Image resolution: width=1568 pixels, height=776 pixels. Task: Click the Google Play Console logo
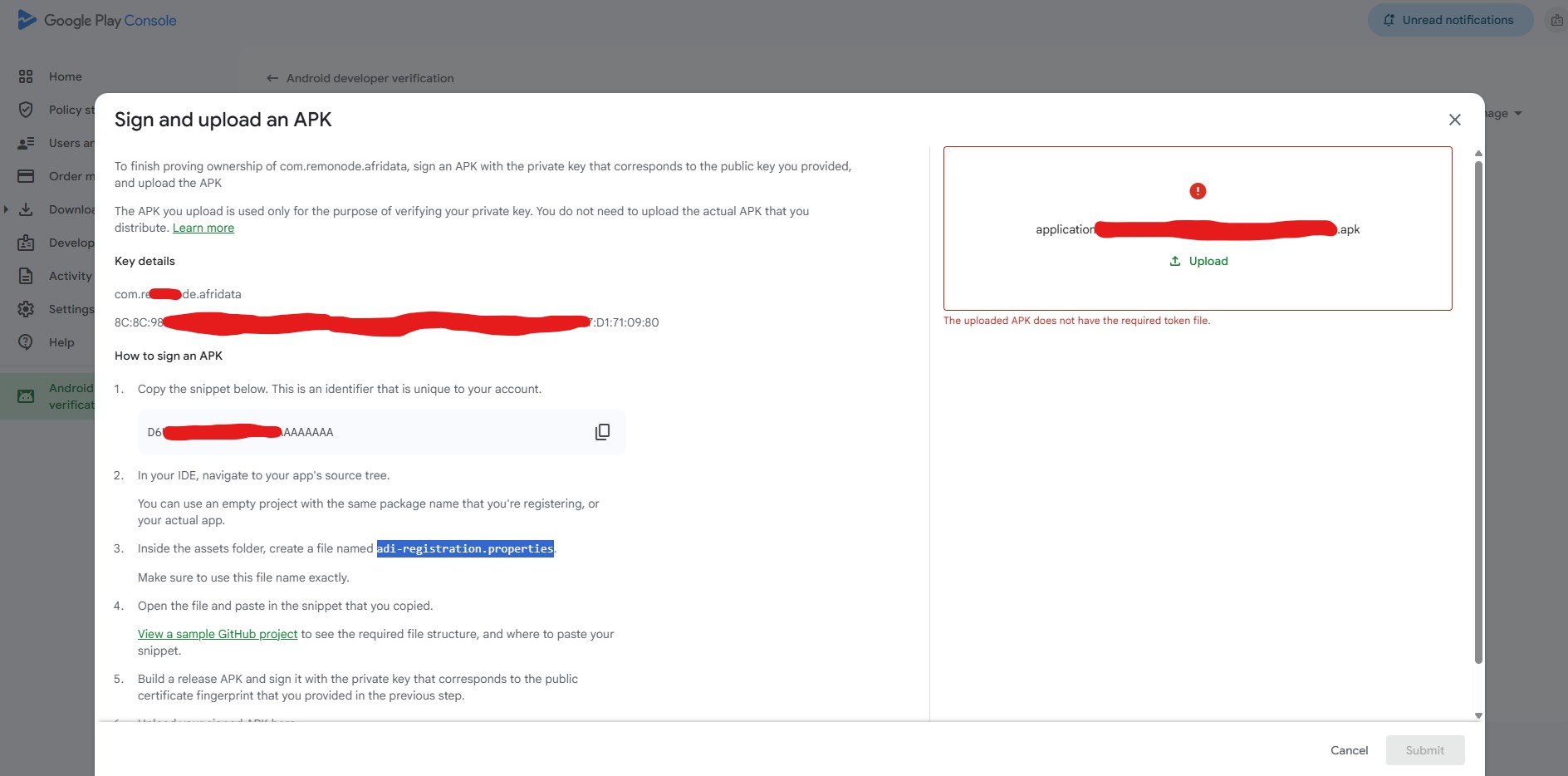coord(96,20)
